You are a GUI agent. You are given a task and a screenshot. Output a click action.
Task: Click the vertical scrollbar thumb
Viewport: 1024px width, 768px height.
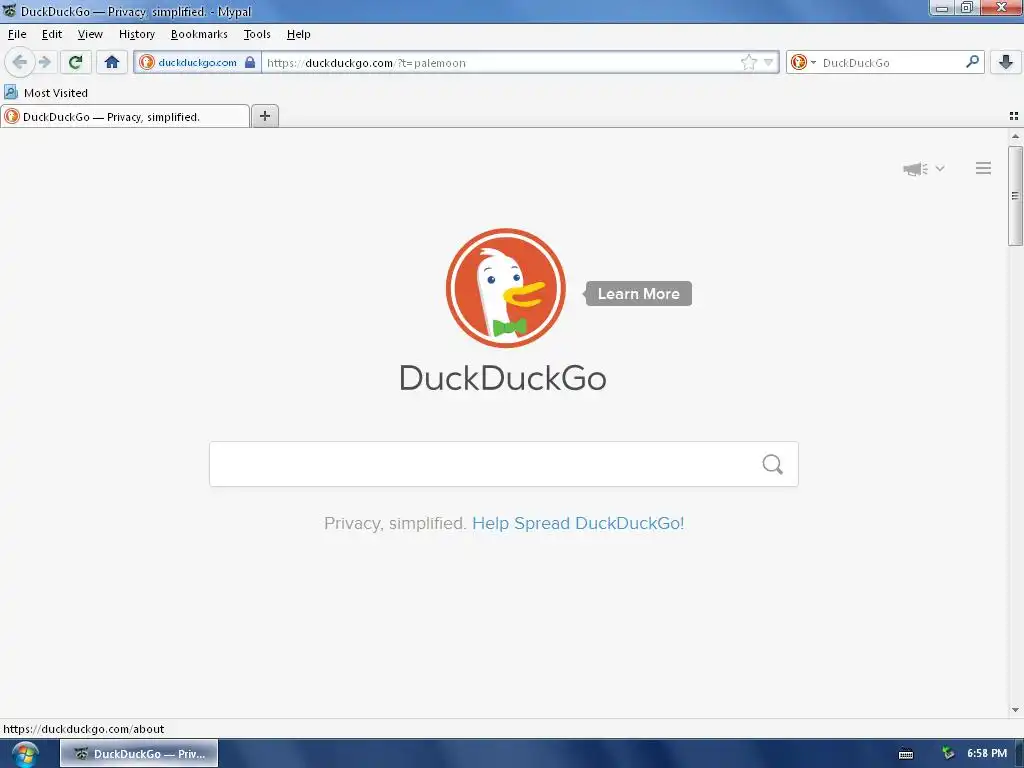1015,195
